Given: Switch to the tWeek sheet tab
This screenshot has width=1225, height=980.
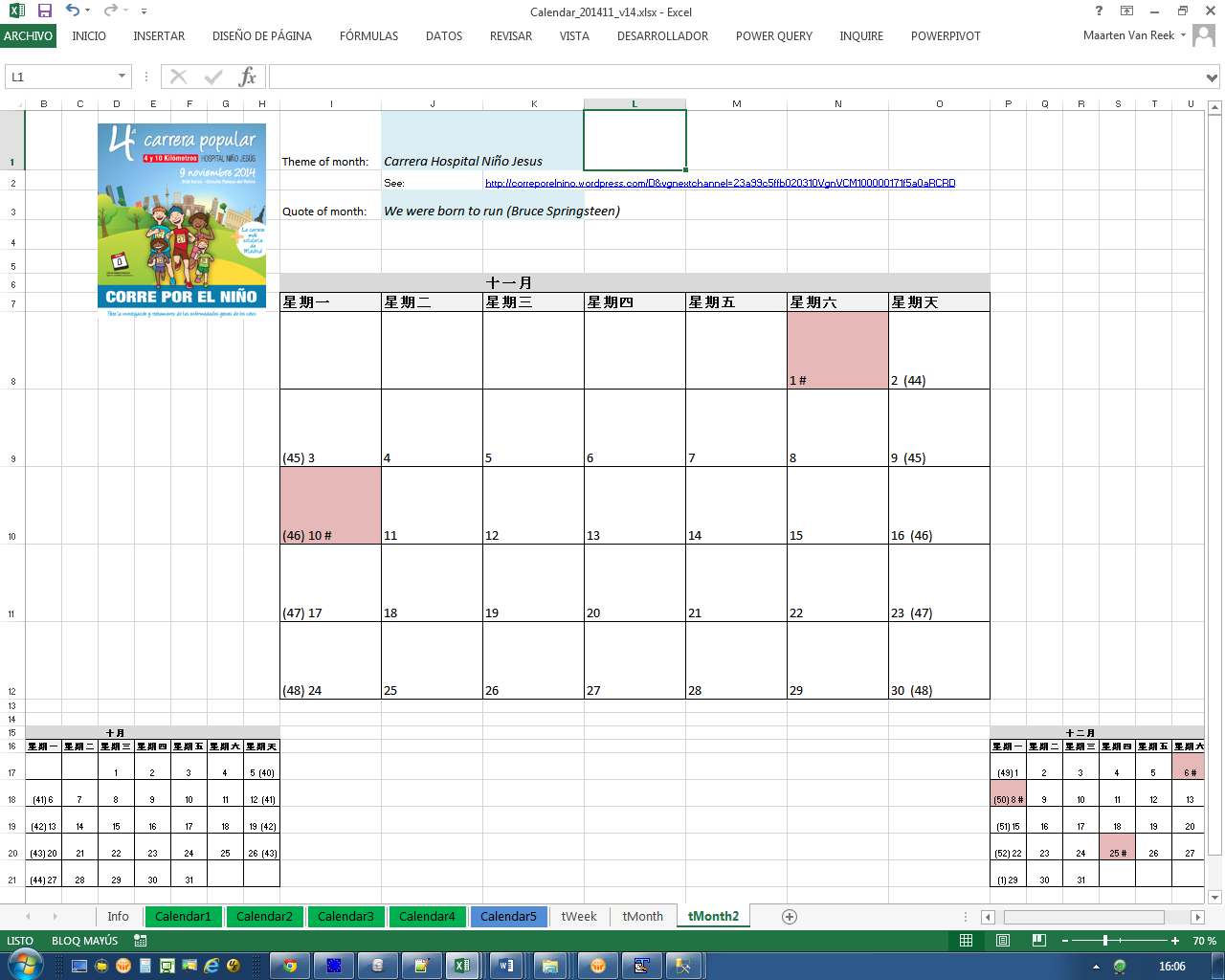Looking at the screenshot, I should point(578,916).
